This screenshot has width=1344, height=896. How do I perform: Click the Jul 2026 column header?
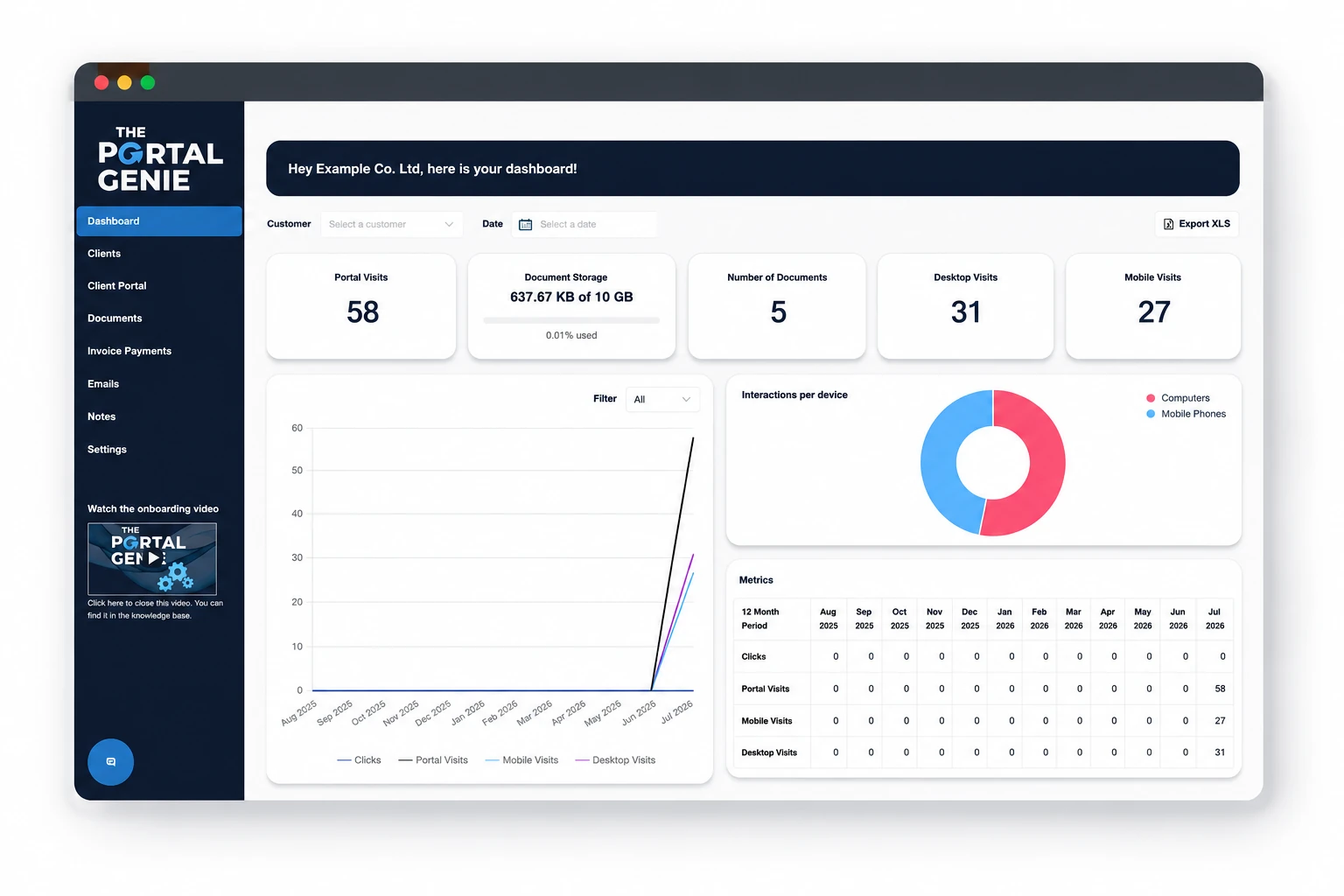click(x=1214, y=619)
